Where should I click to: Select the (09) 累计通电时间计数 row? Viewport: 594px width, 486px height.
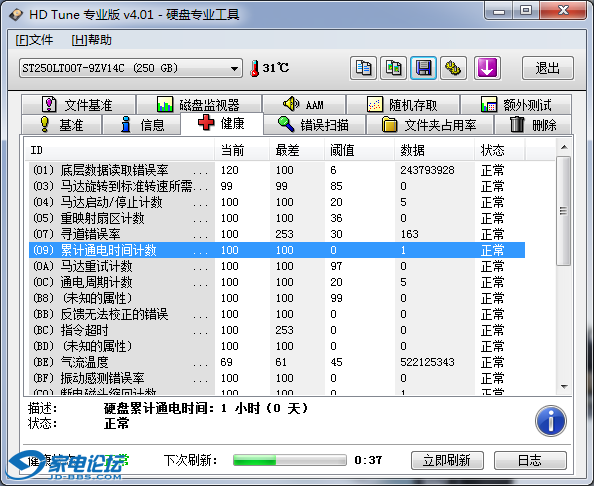click(277, 250)
